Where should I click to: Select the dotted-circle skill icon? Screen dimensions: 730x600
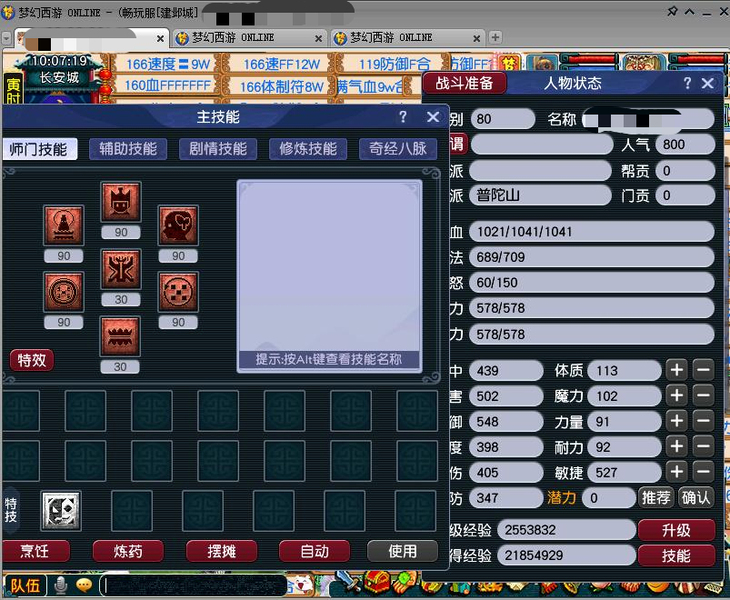point(178,292)
